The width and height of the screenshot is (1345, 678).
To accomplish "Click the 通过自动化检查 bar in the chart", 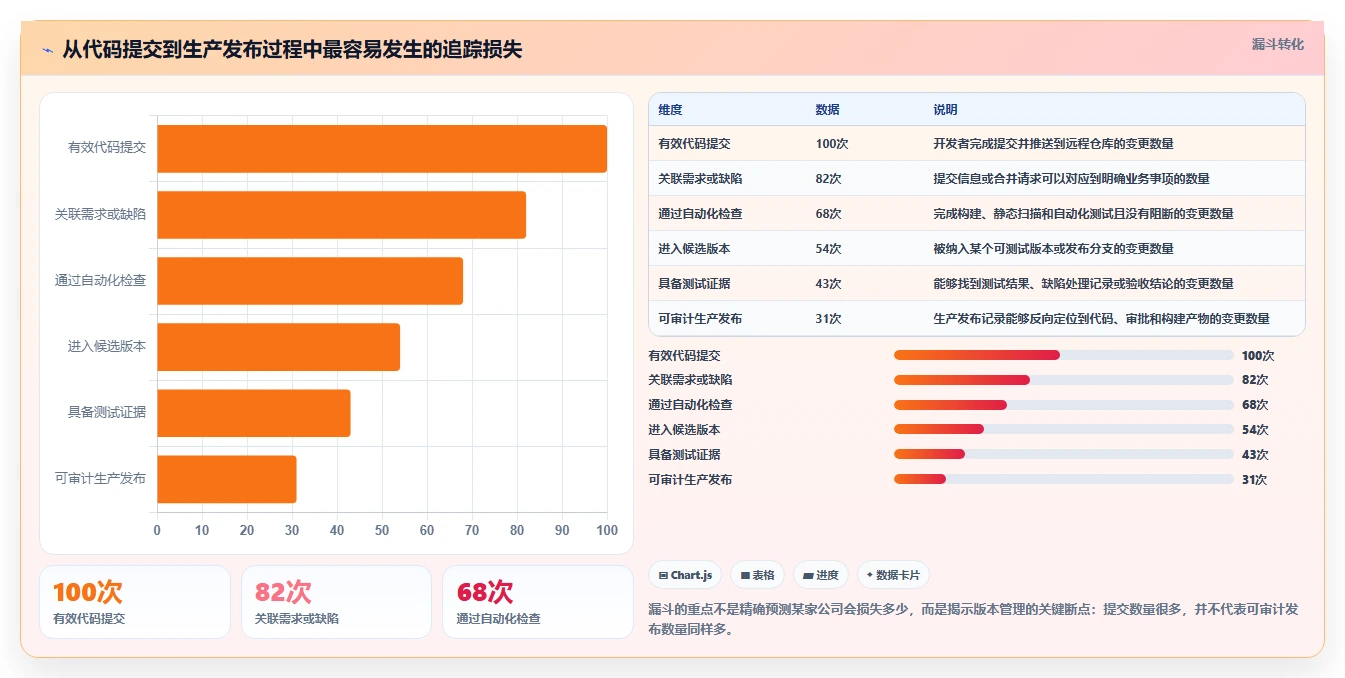I will [310, 281].
